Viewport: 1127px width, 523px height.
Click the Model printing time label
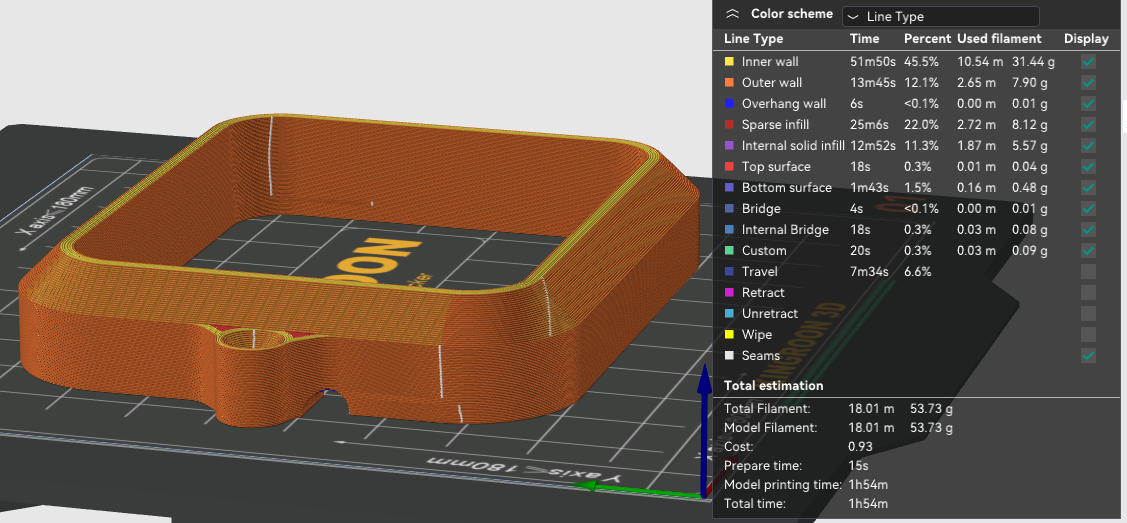tap(783, 485)
